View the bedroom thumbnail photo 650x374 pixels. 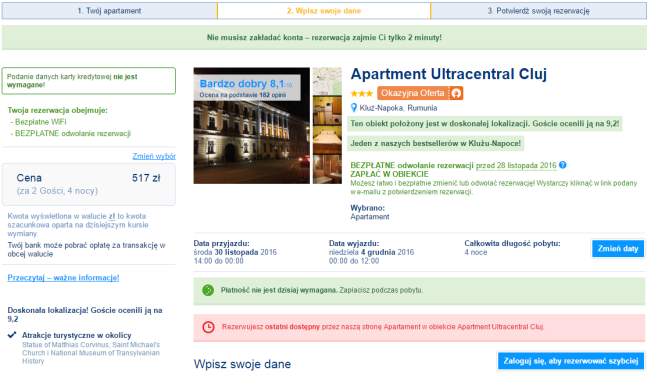pos(327,140)
